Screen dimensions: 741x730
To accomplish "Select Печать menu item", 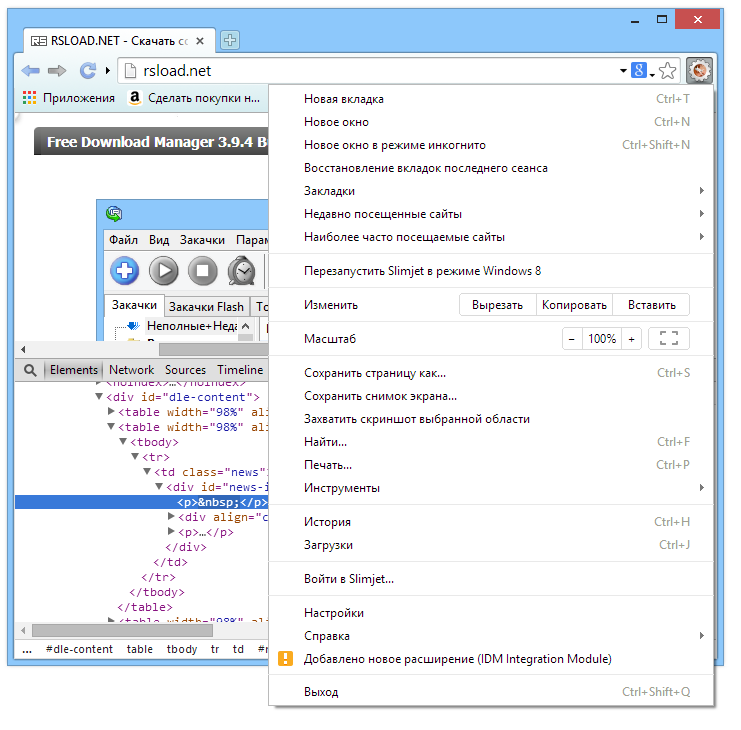I will [x=491, y=465].
